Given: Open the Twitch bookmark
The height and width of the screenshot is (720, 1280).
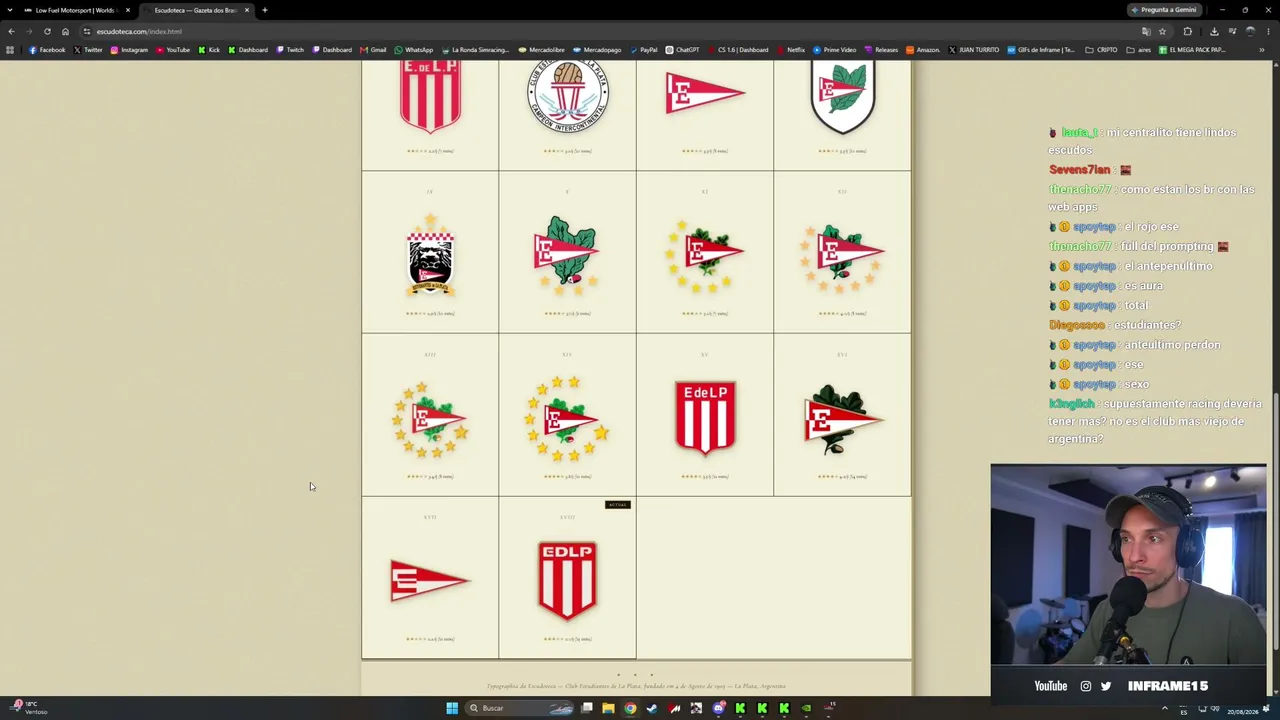Looking at the screenshot, I should pyautogui.click(x=290, y=50).
